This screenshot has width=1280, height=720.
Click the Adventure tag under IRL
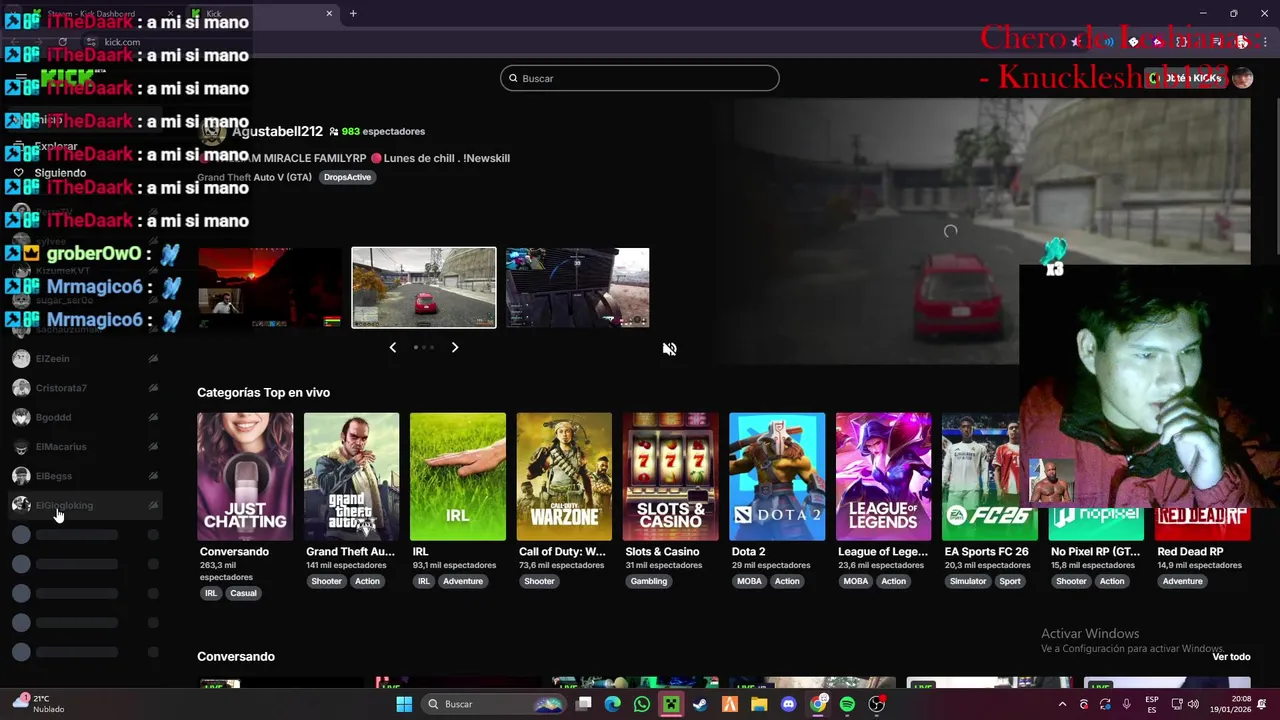point(463,581)
